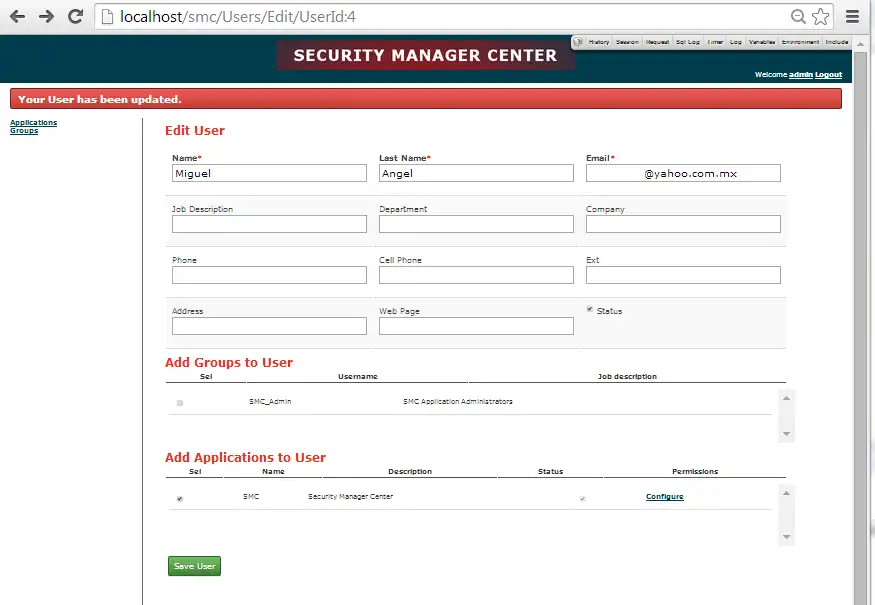Viewport: 875px width, 605px height.
Task: Open the Session debug panel
Action: (x=627, y=42)
